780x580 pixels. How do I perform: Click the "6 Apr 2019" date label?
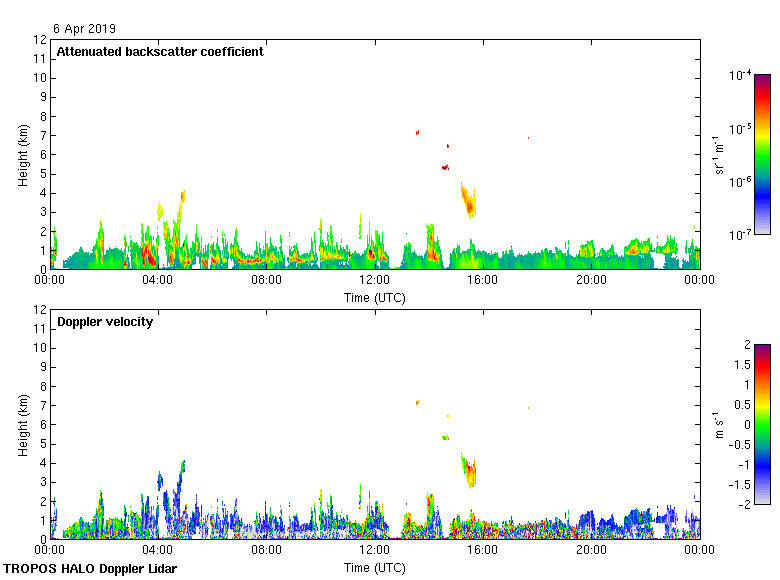(x=83, y=29)
